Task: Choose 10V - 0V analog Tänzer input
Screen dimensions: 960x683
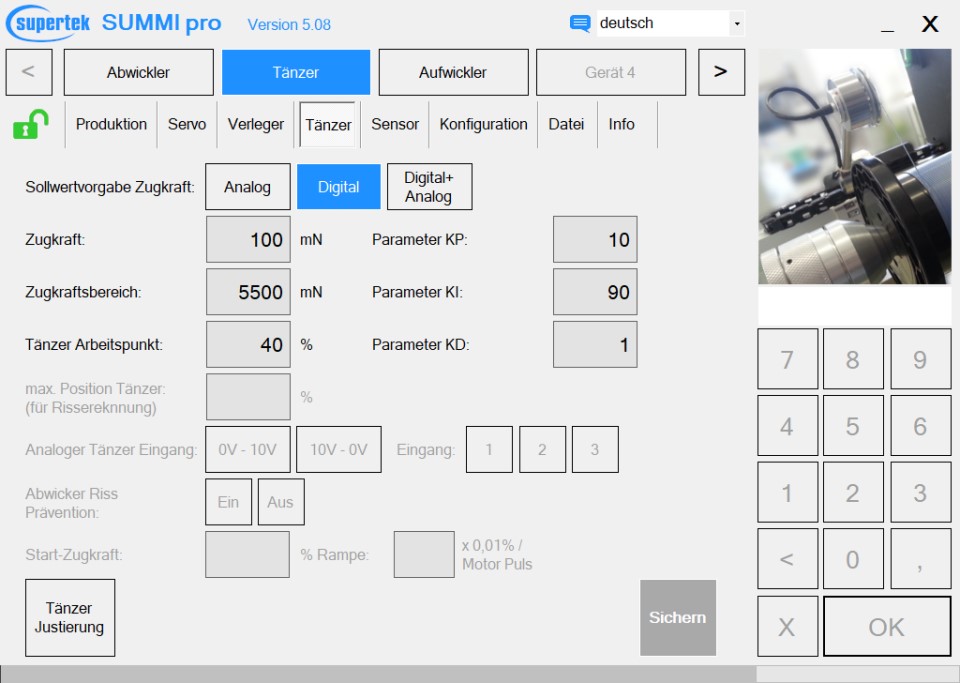Action: coord(339,450)
